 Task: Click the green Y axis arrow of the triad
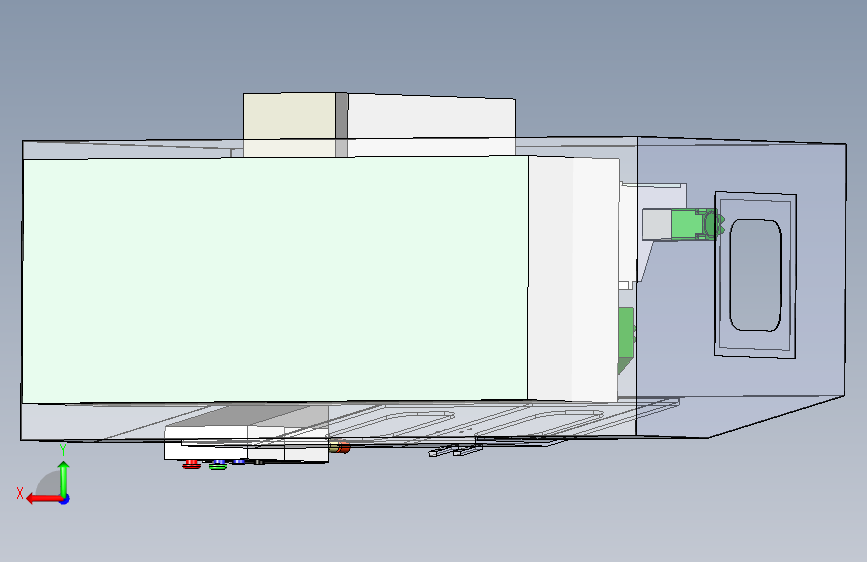(x=64, y=479)
